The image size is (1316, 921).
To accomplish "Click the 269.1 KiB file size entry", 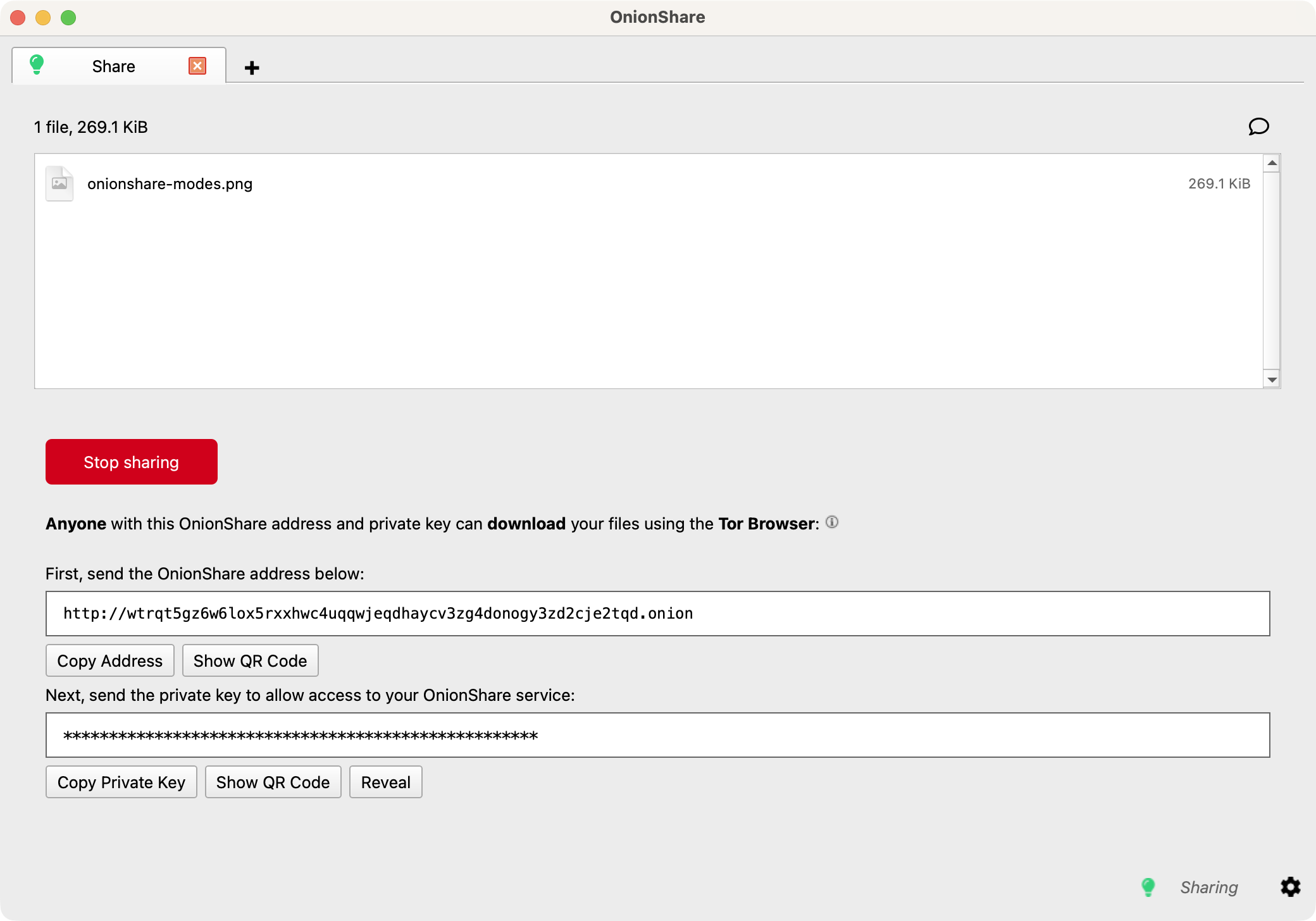I will 1219,184.
